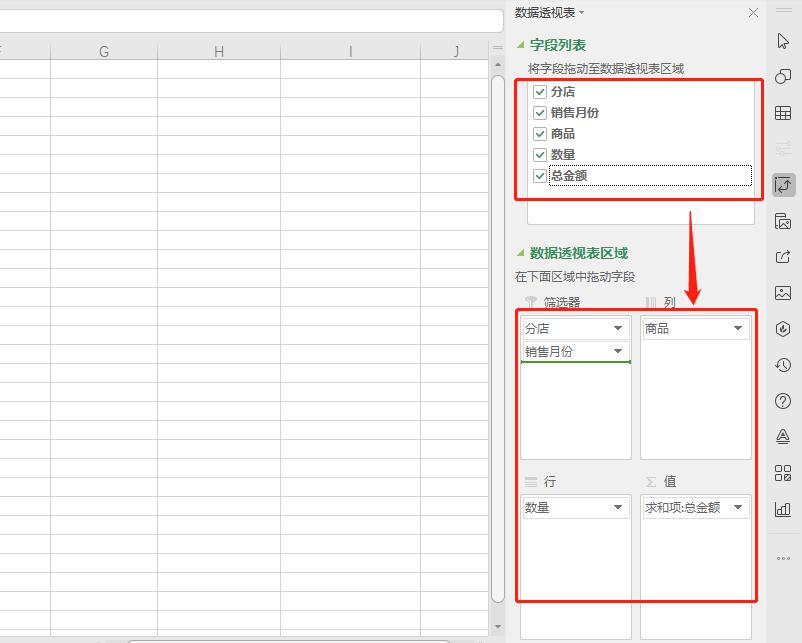Open the shapes panel in sidebar
Viewport: 802px width, 643px height.
click(x=783, y=77)
